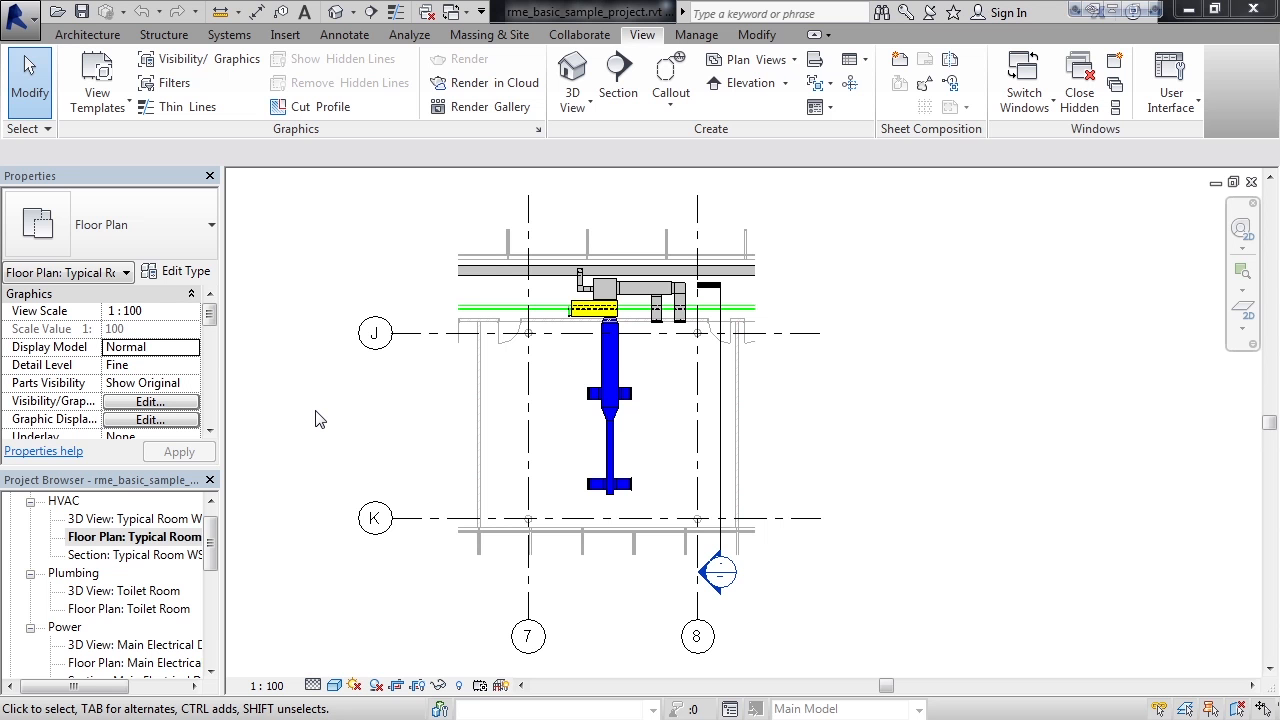
Task: Open the Systems ribbon tab
Action: [229, 35]
